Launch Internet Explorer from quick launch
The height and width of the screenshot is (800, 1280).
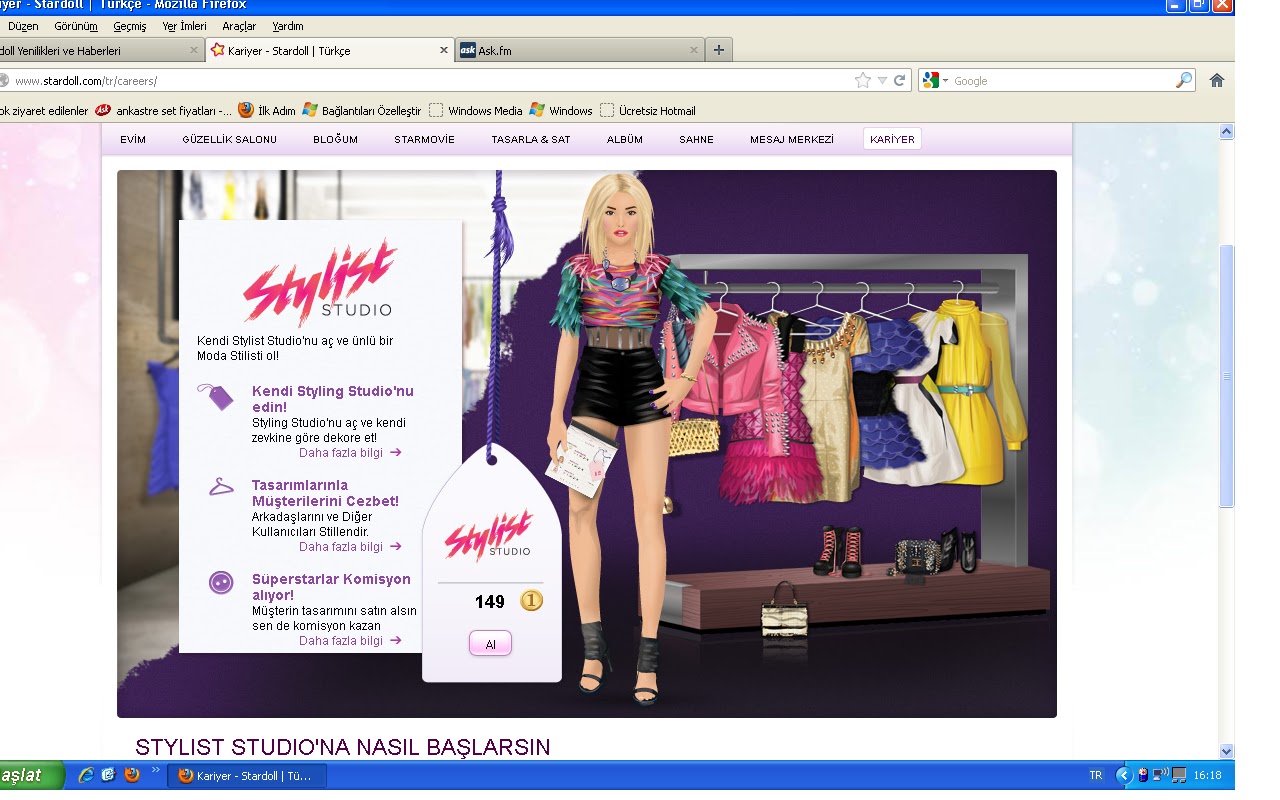(x=86, y=775)
